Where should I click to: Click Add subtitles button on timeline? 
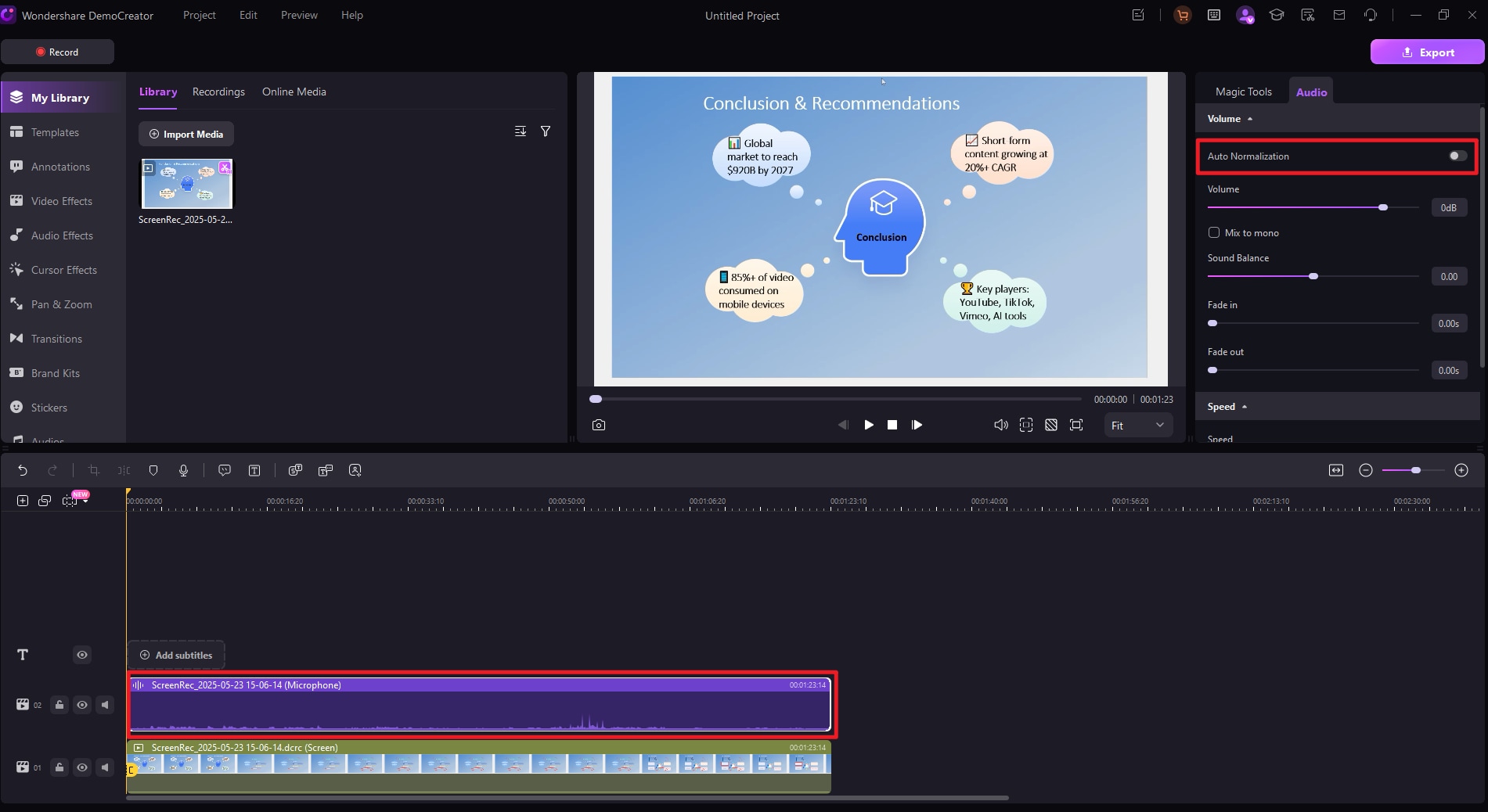pos(176,655)
